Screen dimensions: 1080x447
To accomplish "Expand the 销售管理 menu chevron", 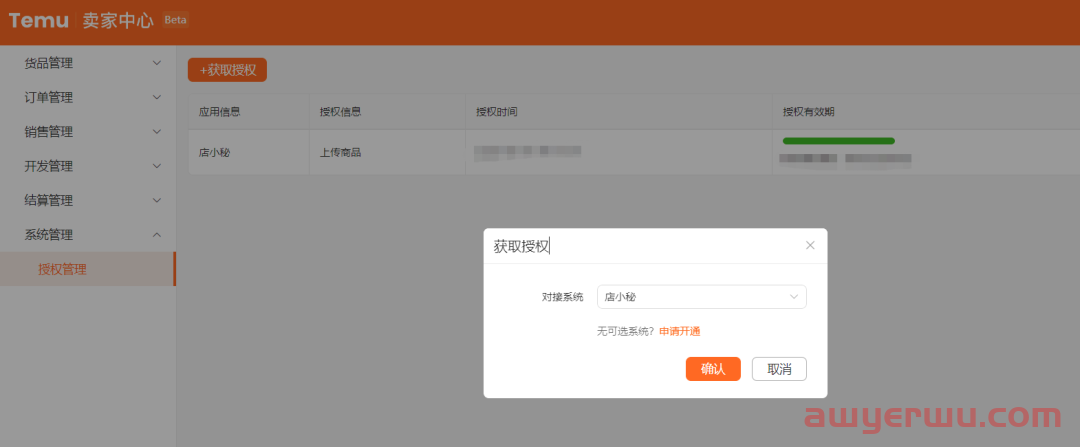I will 157,132.
